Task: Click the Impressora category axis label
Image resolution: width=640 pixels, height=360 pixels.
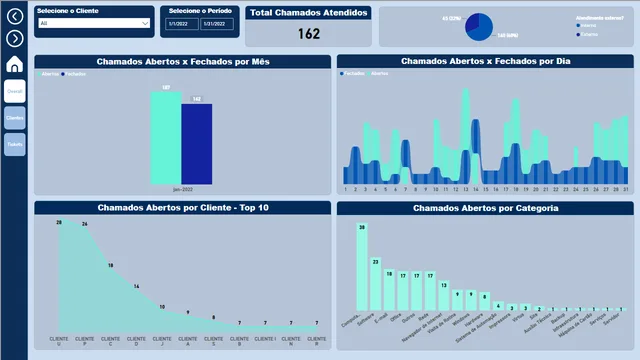Action: click(x=500, y=321)
